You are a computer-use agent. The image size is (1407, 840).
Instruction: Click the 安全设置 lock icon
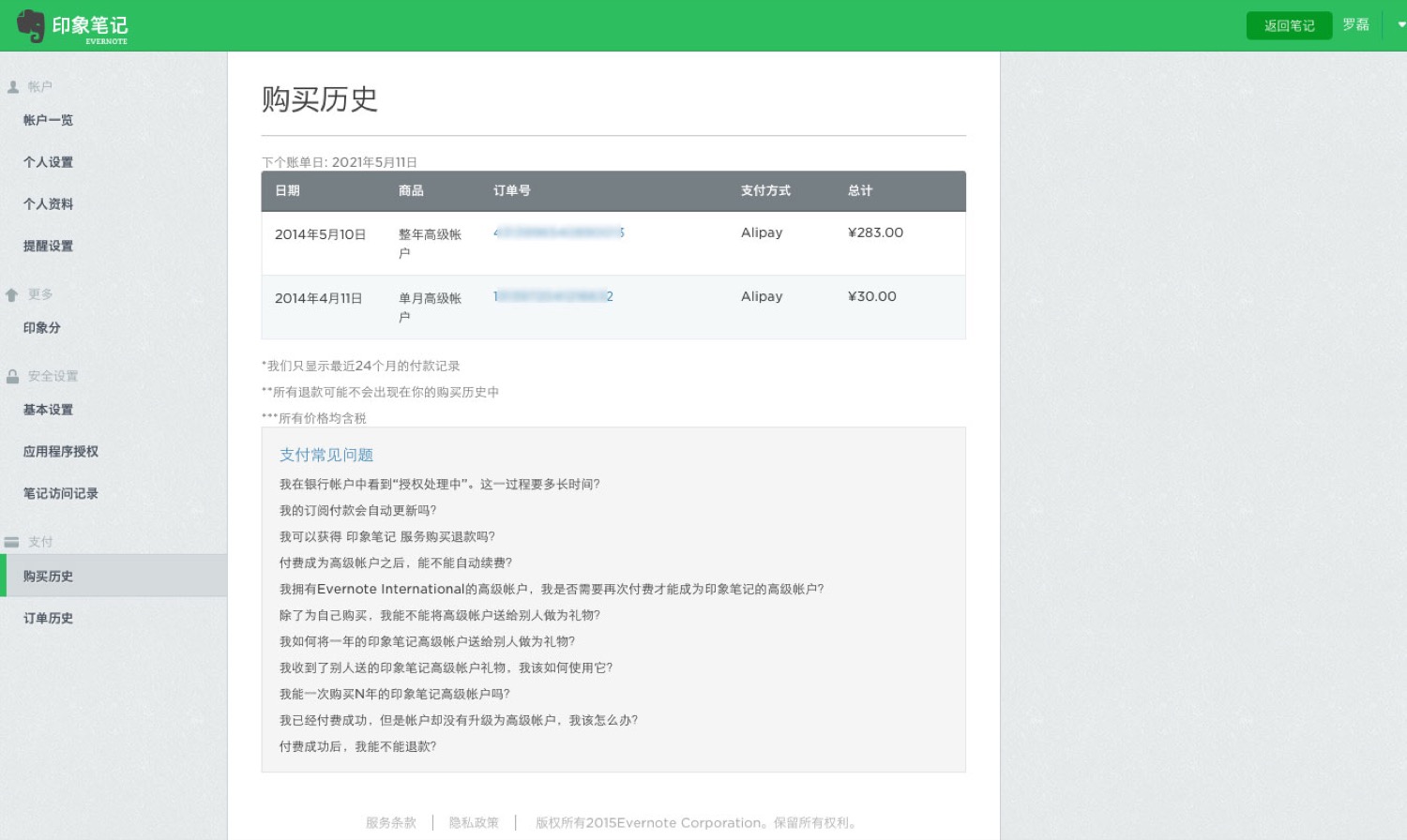(x=12, y=377)
